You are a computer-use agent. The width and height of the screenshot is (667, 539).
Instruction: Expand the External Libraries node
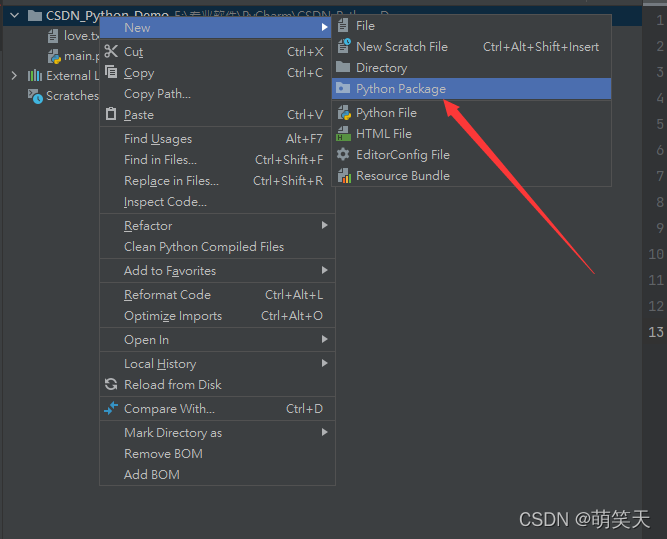pos(14,76)
